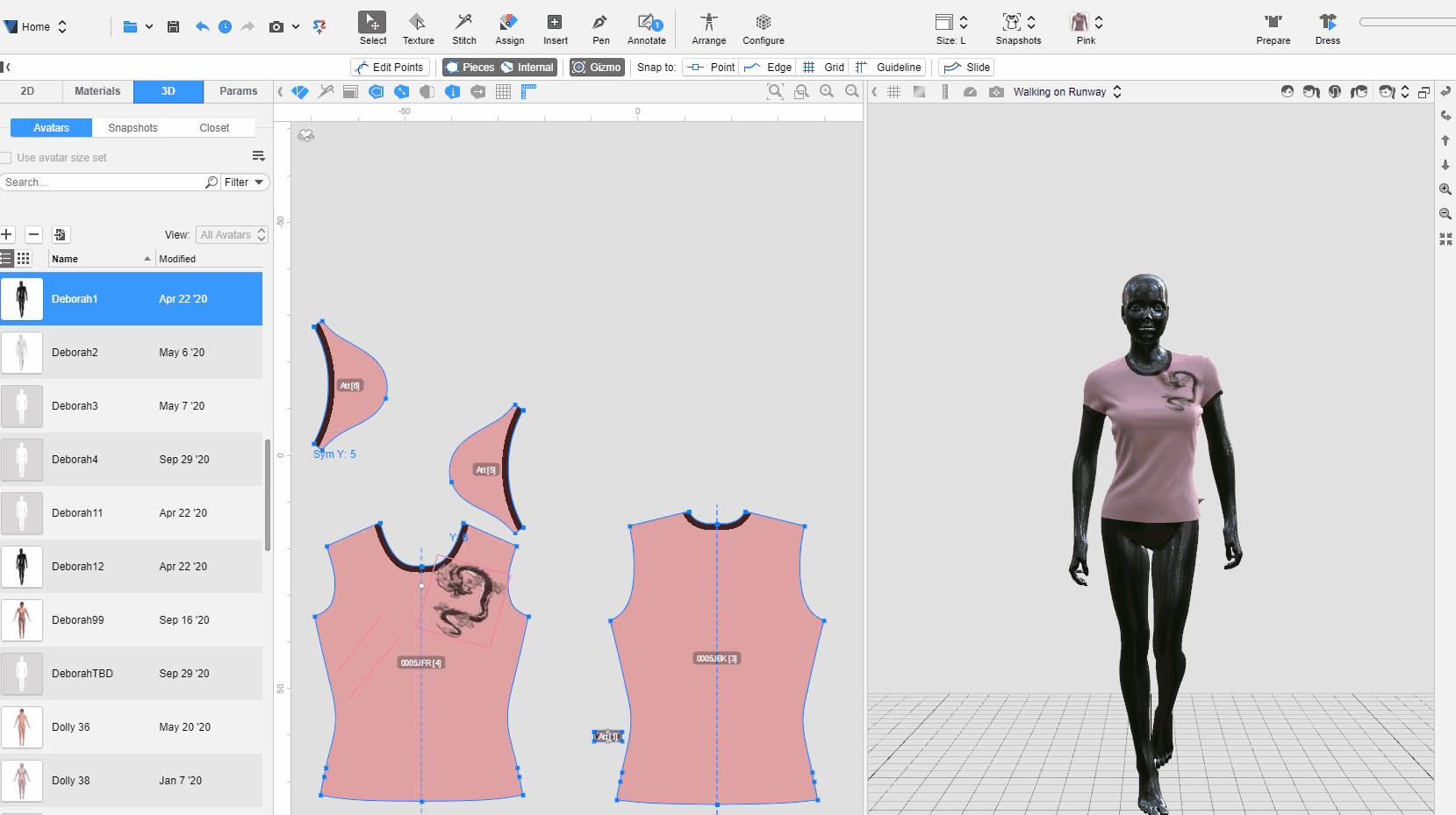Click the Prepare garment icon
Viewport: 1456px width, 815px height.
click(1273, 28)
